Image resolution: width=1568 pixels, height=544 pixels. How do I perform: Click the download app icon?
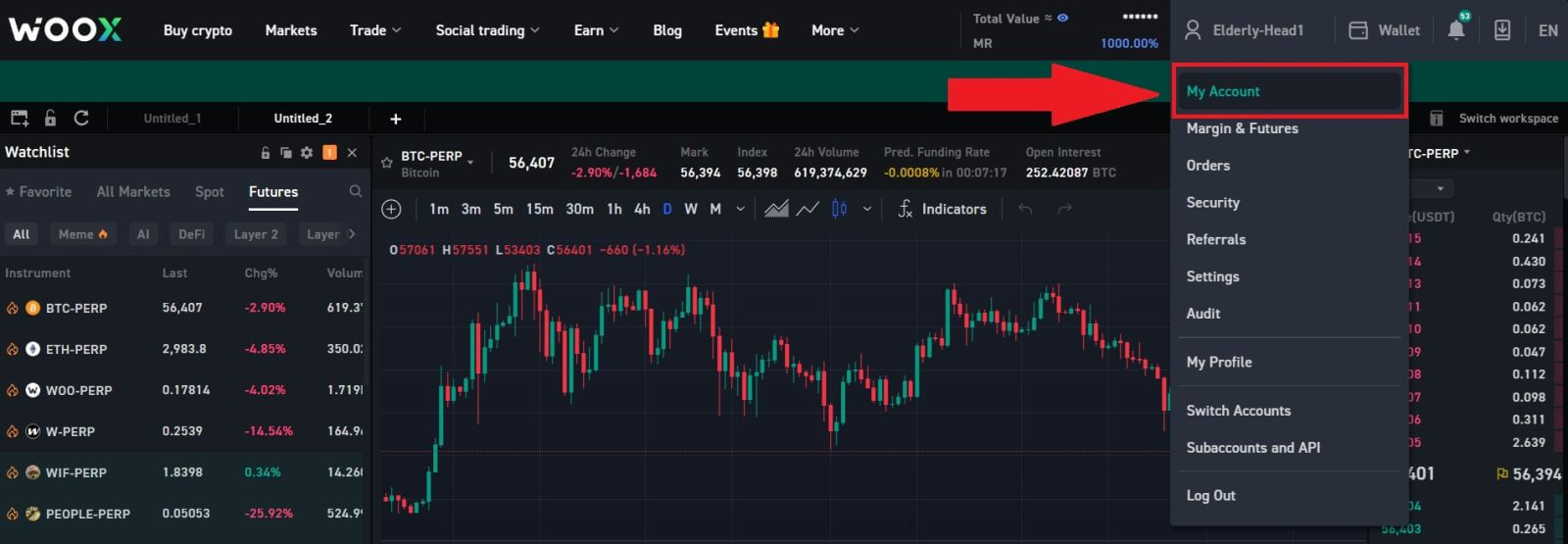(1501, 30)
